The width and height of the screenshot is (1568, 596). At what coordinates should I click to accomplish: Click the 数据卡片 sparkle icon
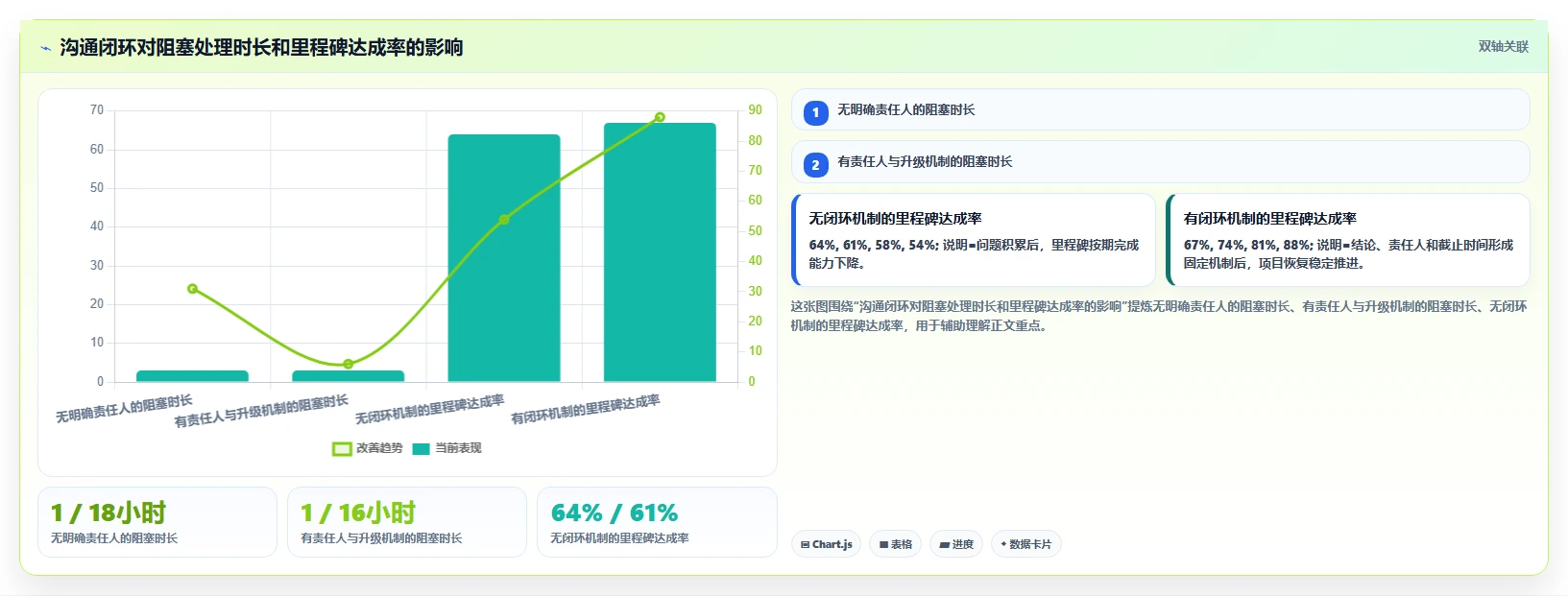coord(1003,544)
